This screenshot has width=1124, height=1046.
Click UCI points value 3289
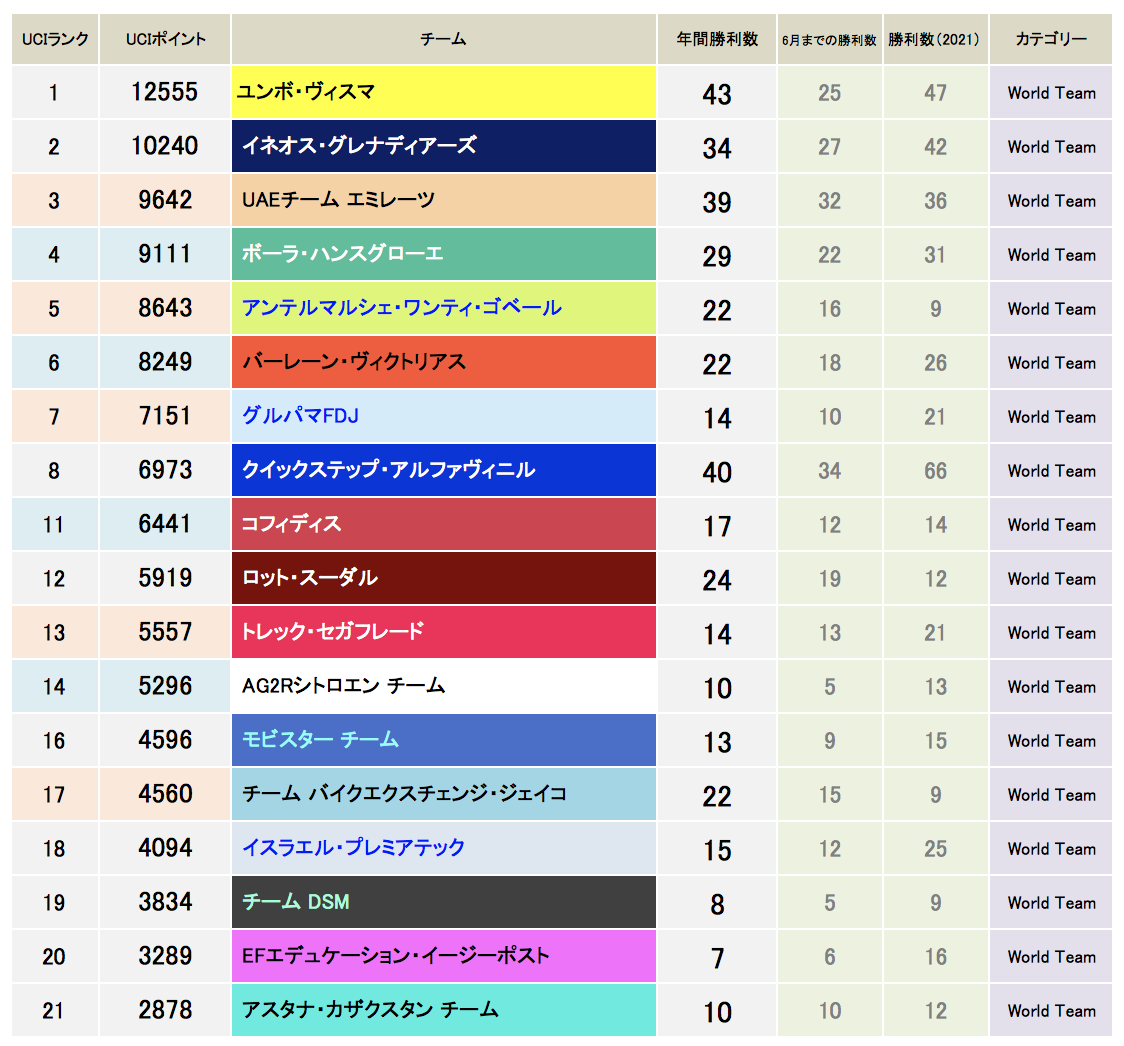(166, 956)
